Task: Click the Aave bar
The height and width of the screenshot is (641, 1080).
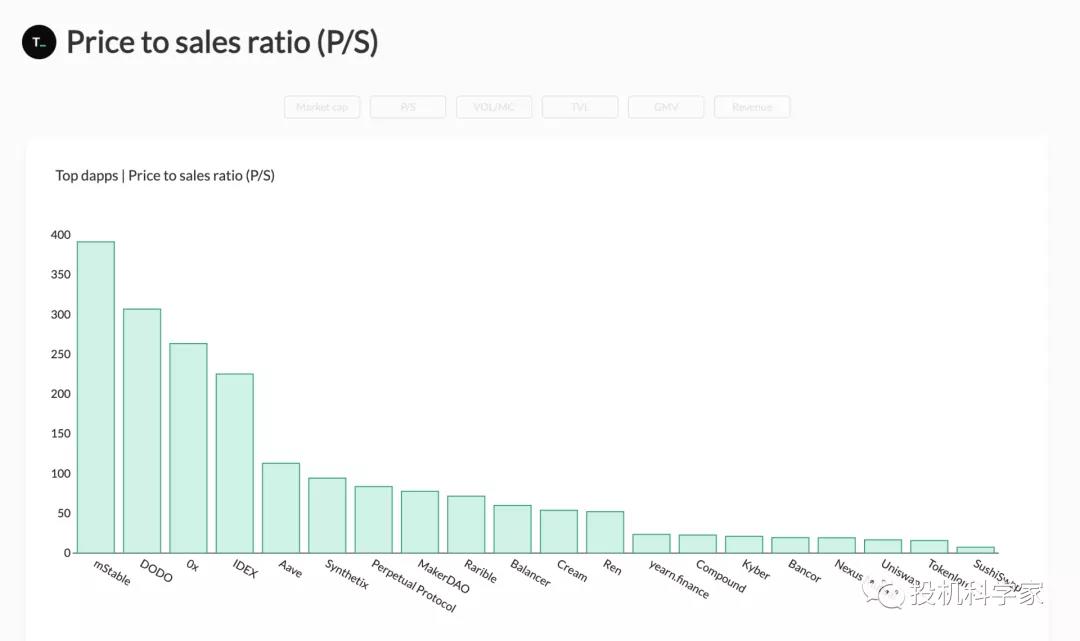Action: tap(281, 508)
